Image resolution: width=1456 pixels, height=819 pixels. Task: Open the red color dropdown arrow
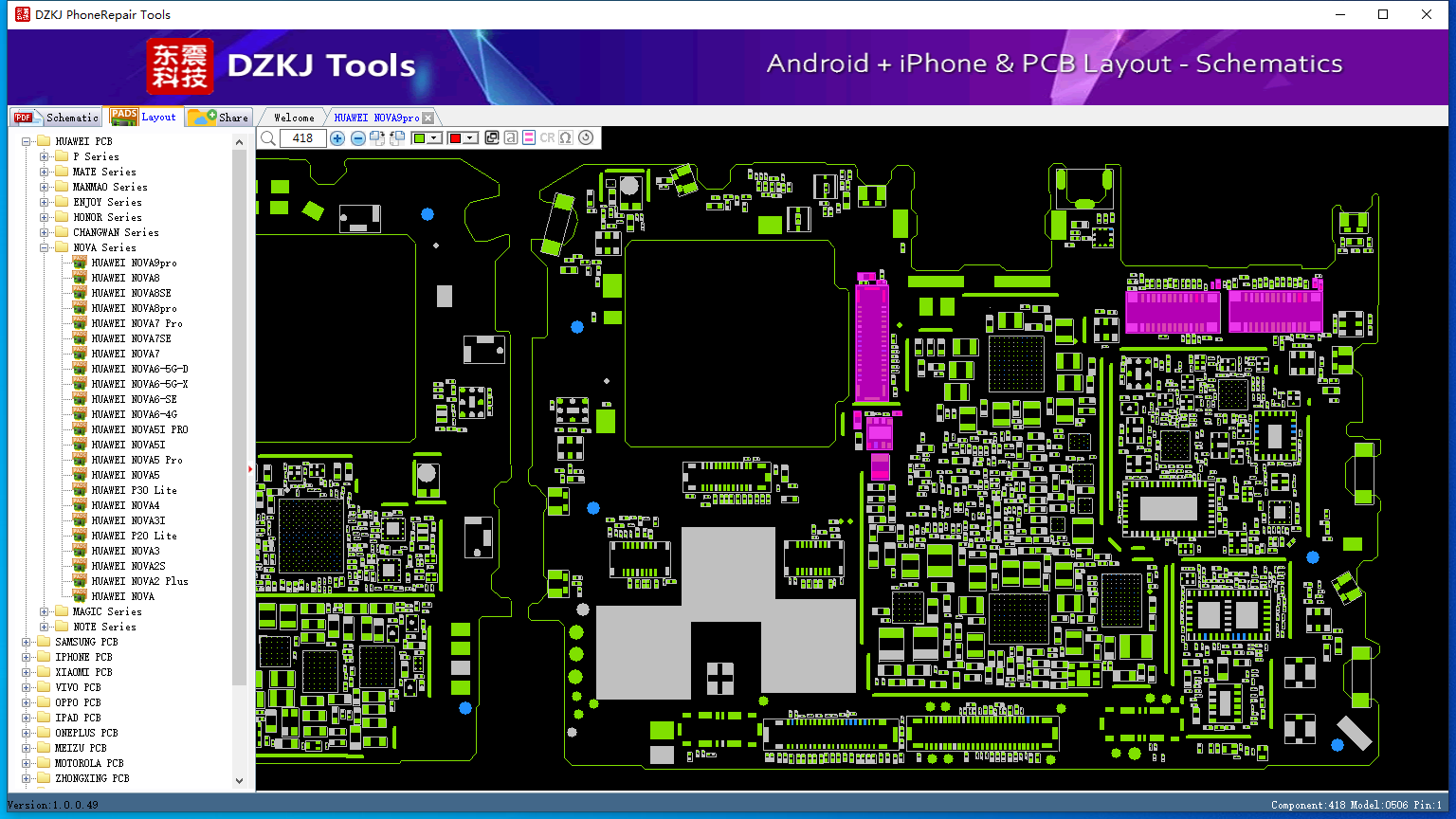(470, 138)
